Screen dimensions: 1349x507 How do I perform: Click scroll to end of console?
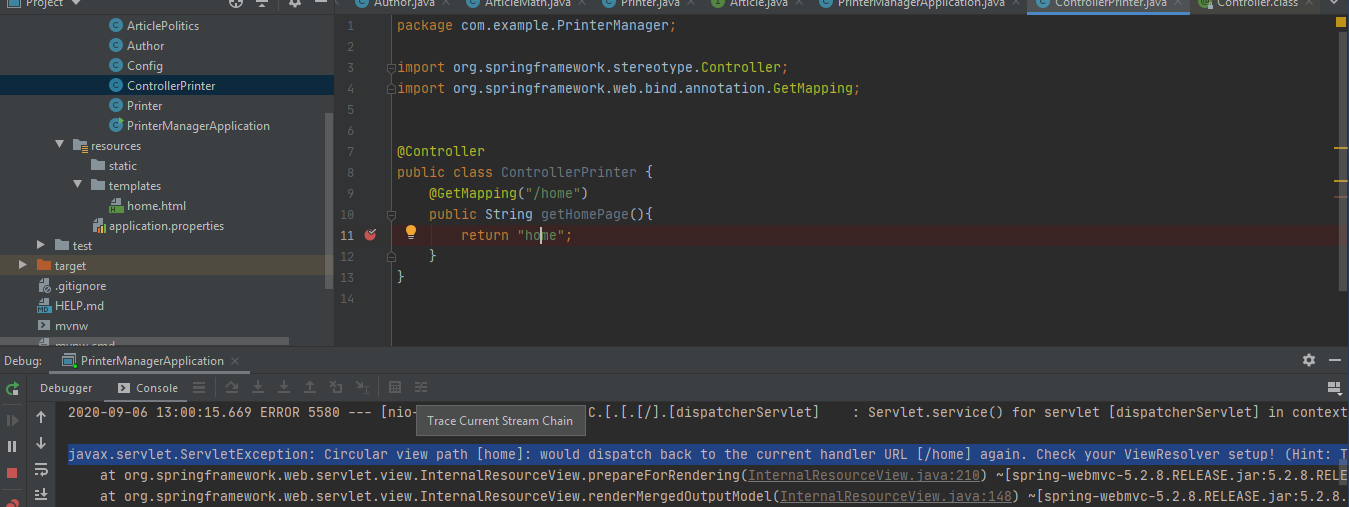(41, 495)
